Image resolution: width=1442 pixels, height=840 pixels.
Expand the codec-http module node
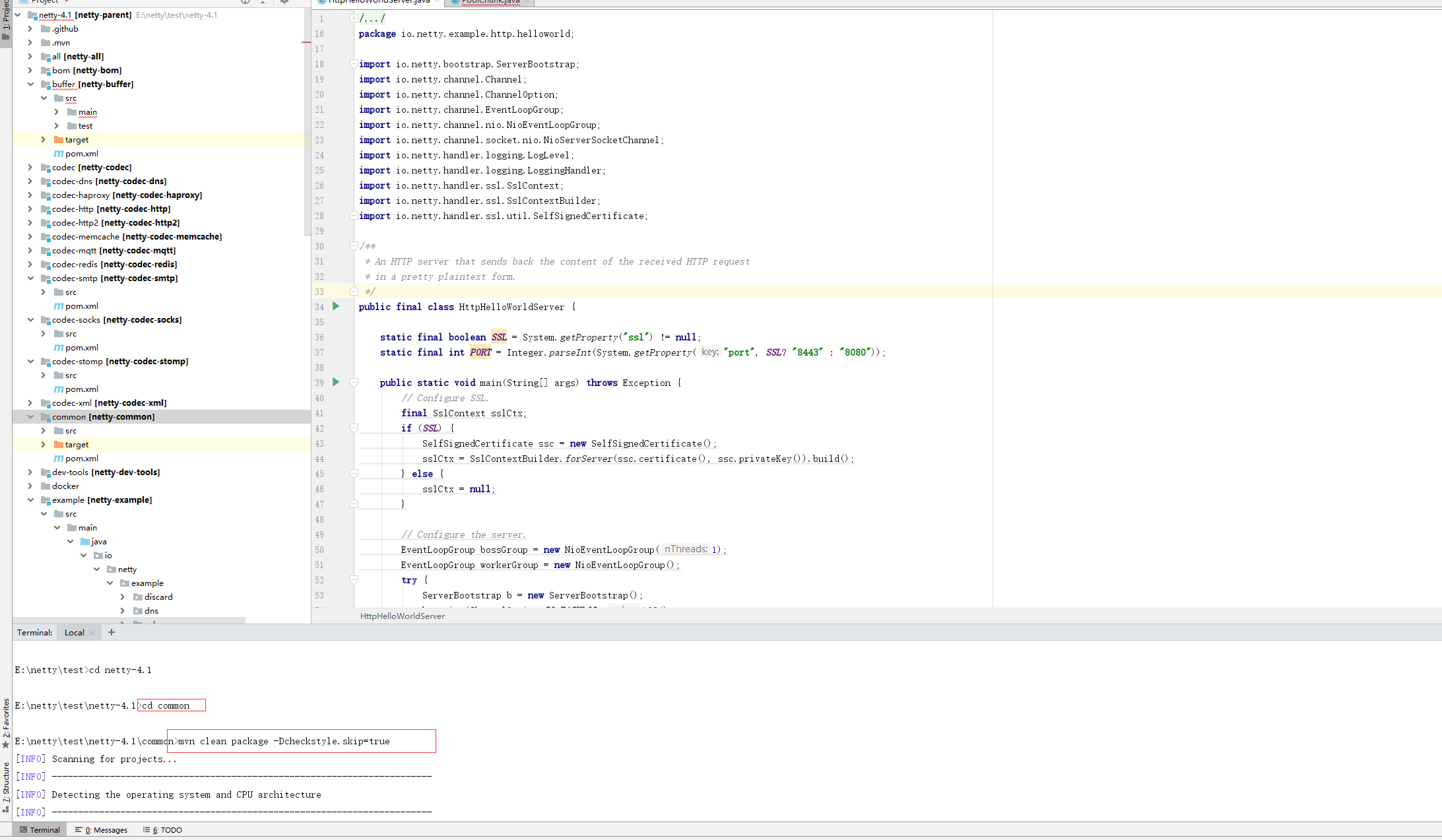pos(30,209)
